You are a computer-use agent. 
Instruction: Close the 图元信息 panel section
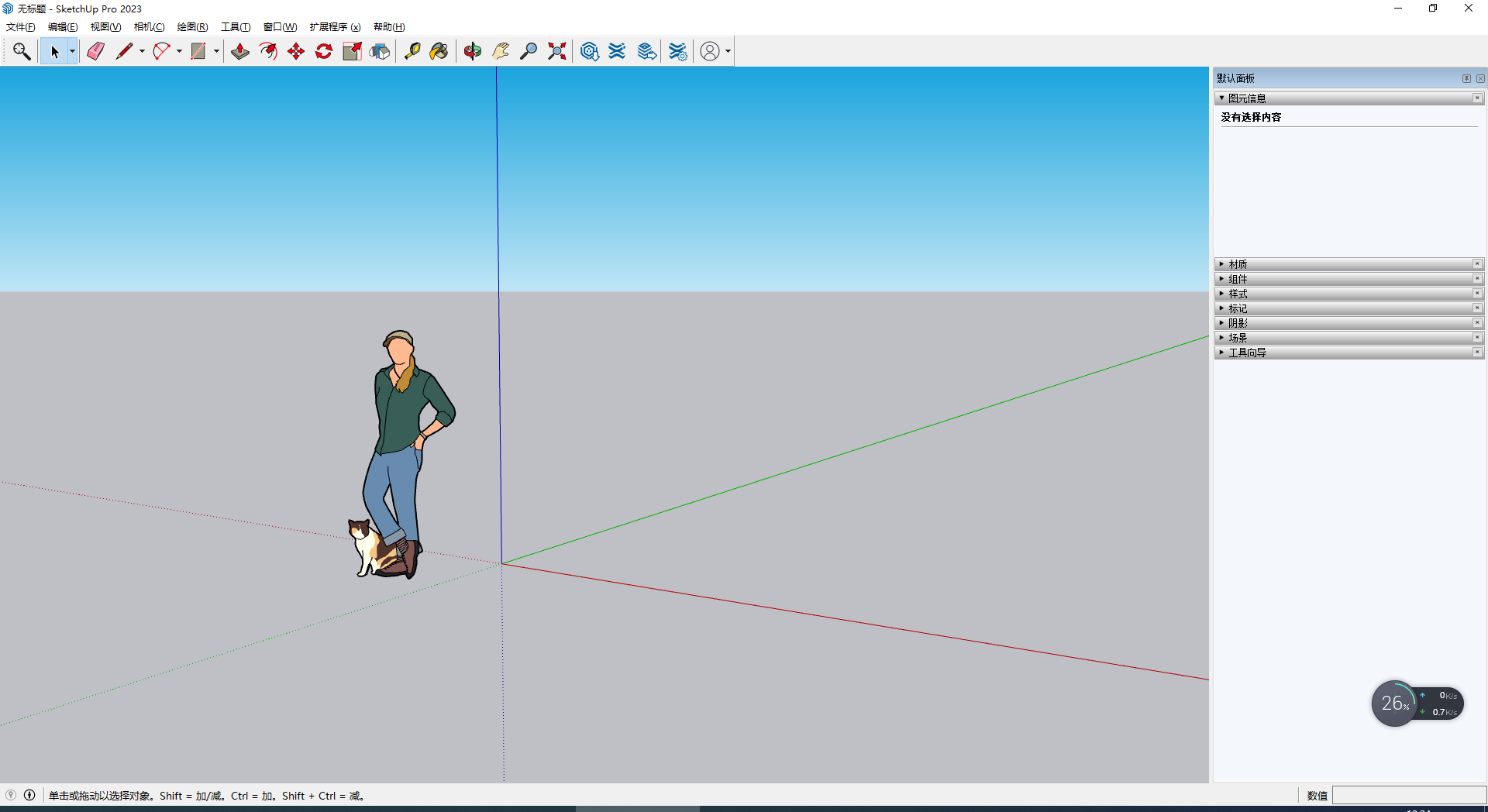click(x=1477, y=98)
